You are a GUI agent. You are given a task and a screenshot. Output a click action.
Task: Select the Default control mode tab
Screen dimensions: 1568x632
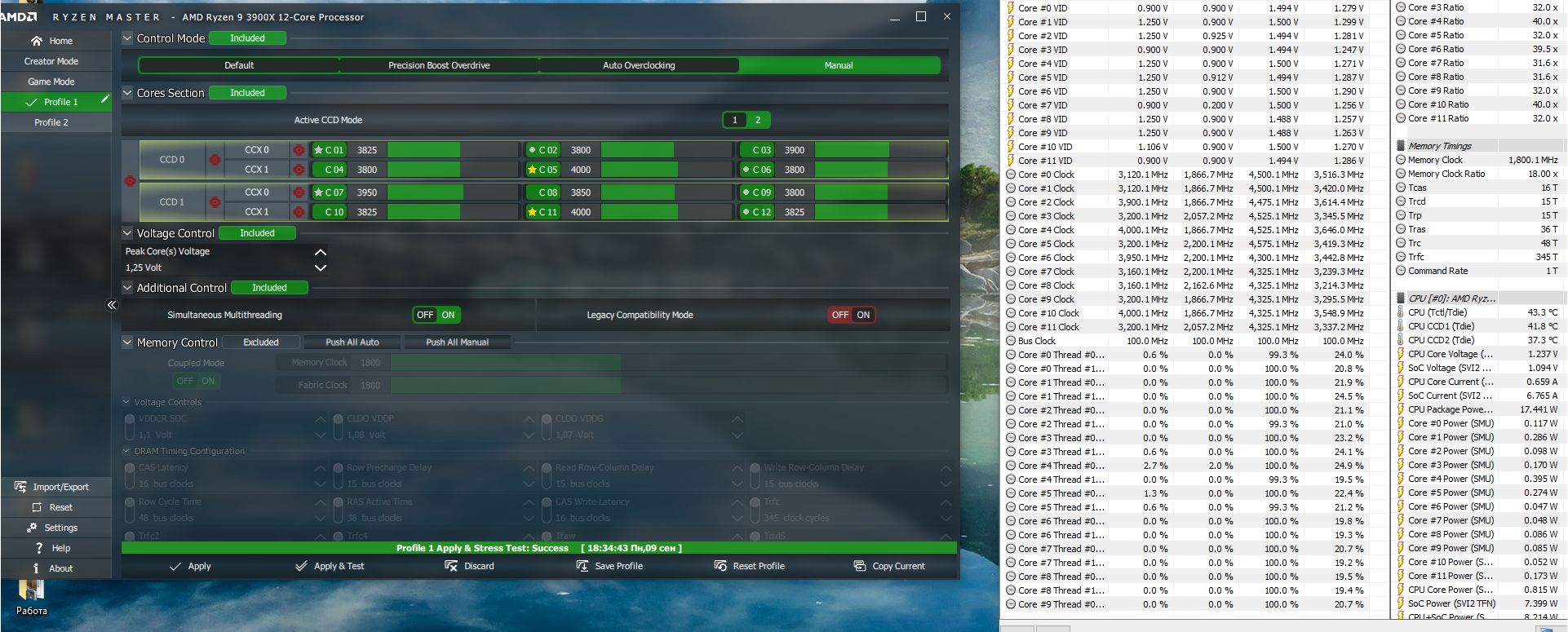point(239,65)
